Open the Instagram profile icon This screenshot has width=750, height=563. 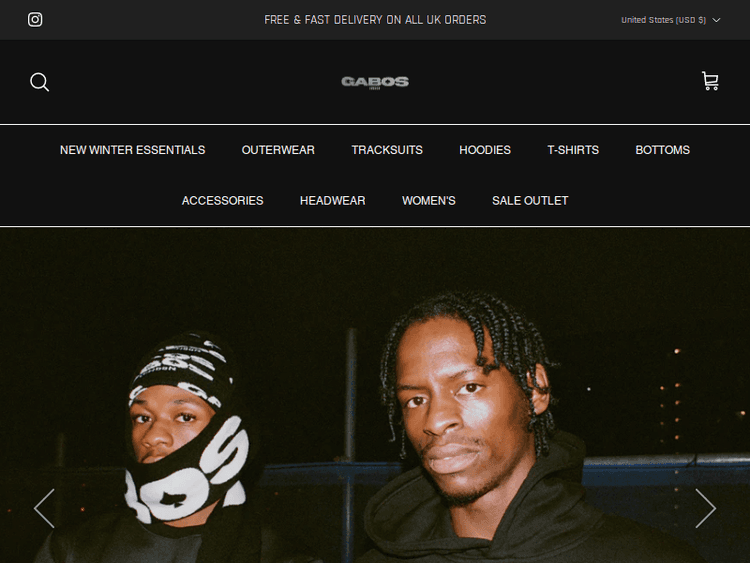click(x=35, y=20)
